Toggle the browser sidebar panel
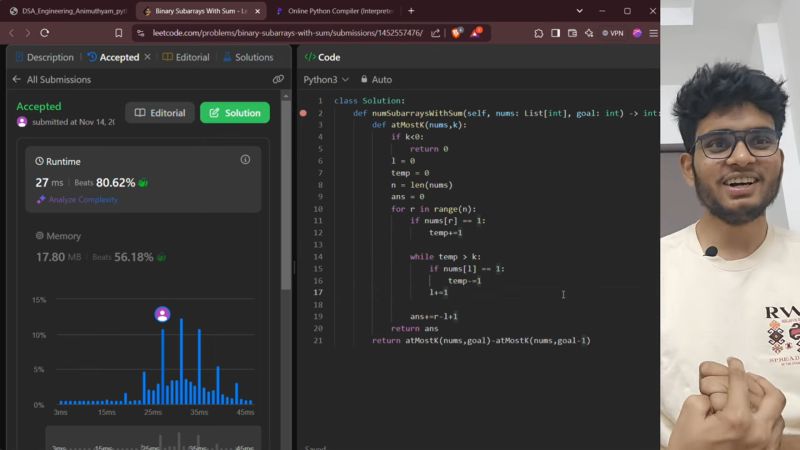Viewport: 800px width, 450px height. pyautogui.click(x=556, y=33)
